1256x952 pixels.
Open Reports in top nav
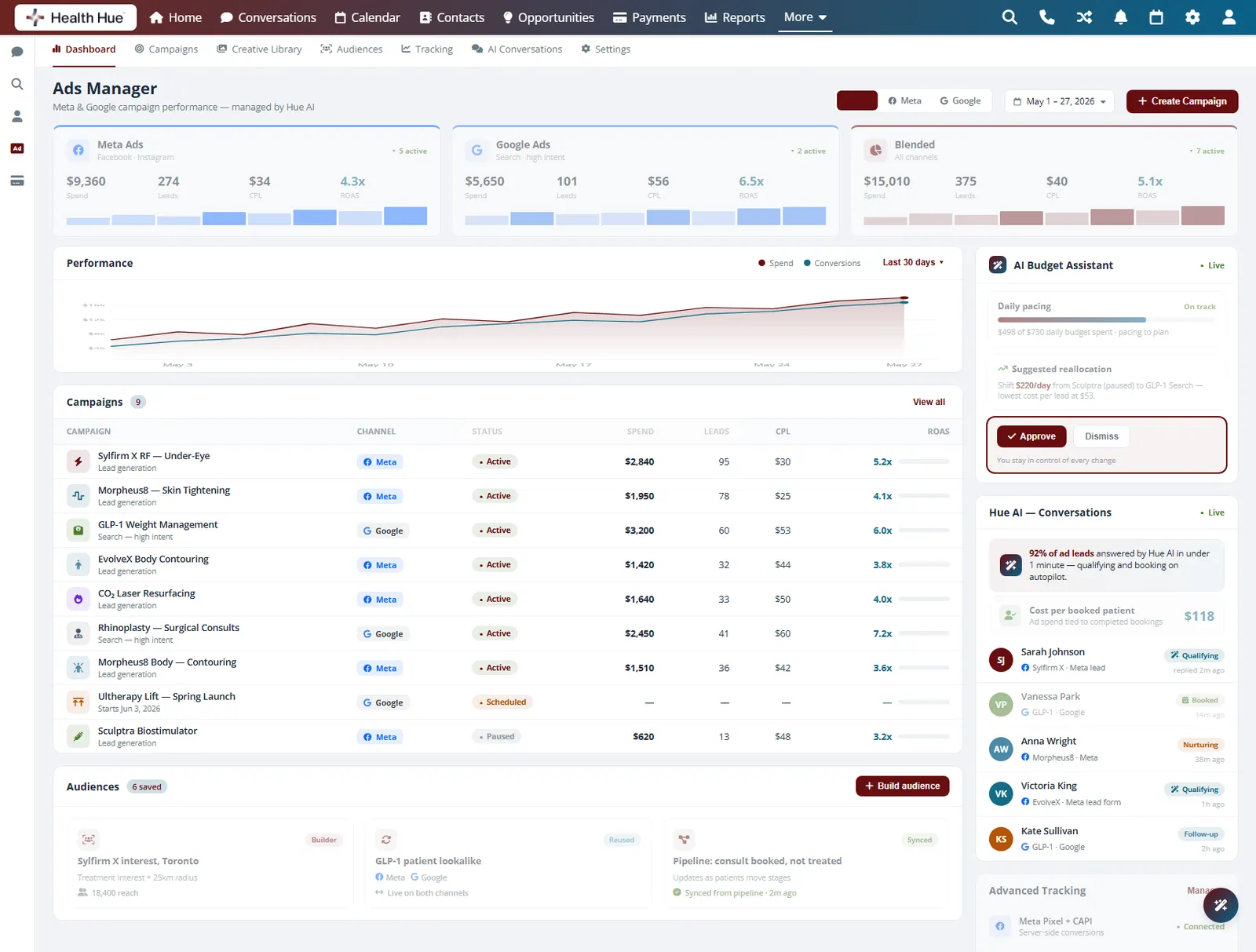(x=735, y=17)
